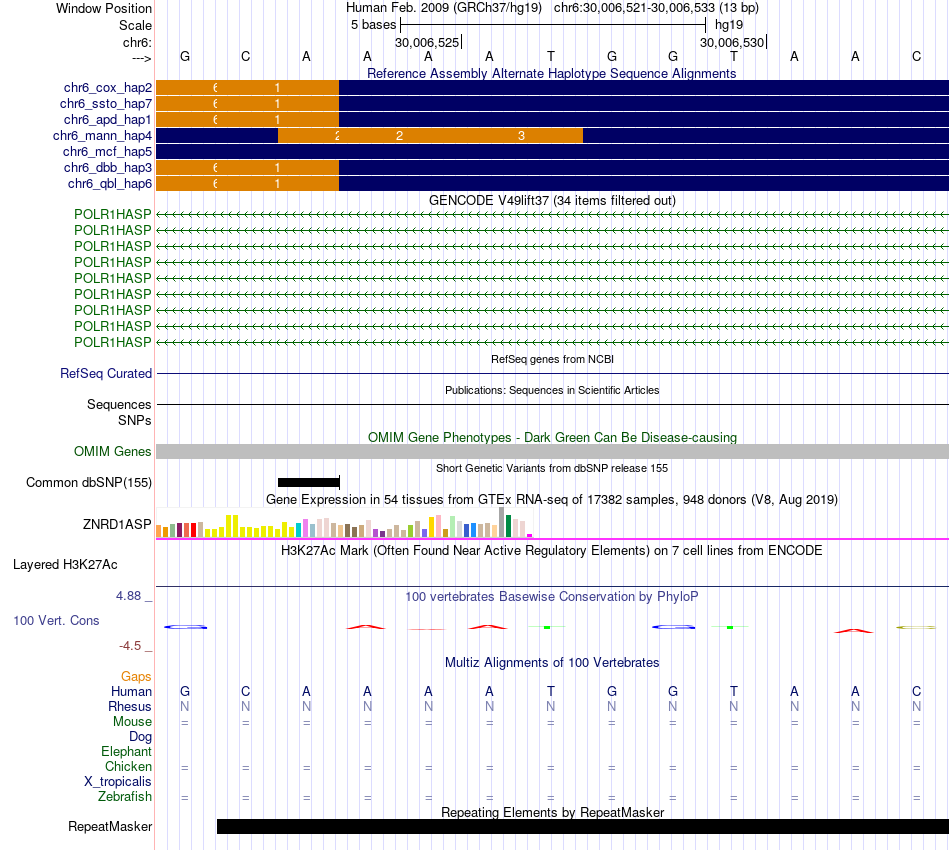950x850 pixels.
Task: Click the Mouse species label
Action: [132, 722]
